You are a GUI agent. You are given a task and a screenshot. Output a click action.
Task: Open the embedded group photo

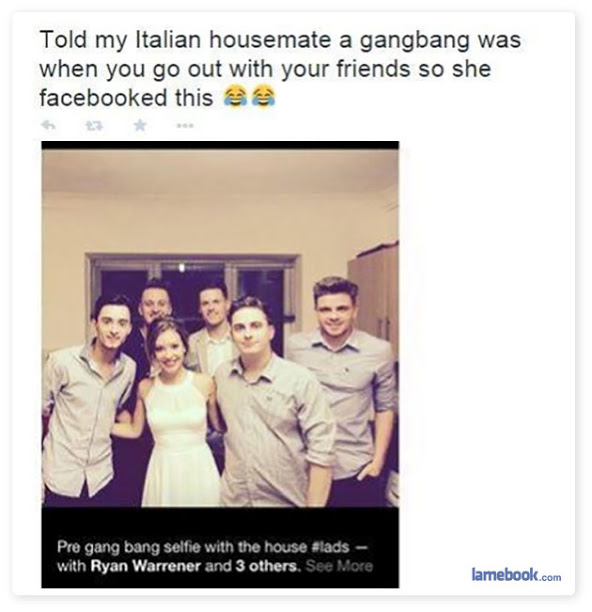220,327
